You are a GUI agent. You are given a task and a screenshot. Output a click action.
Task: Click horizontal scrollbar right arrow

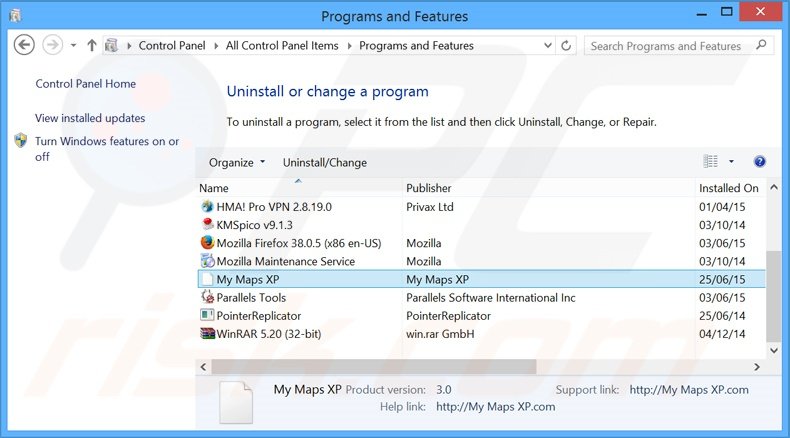pyautogui.click(x=757, y=367)
